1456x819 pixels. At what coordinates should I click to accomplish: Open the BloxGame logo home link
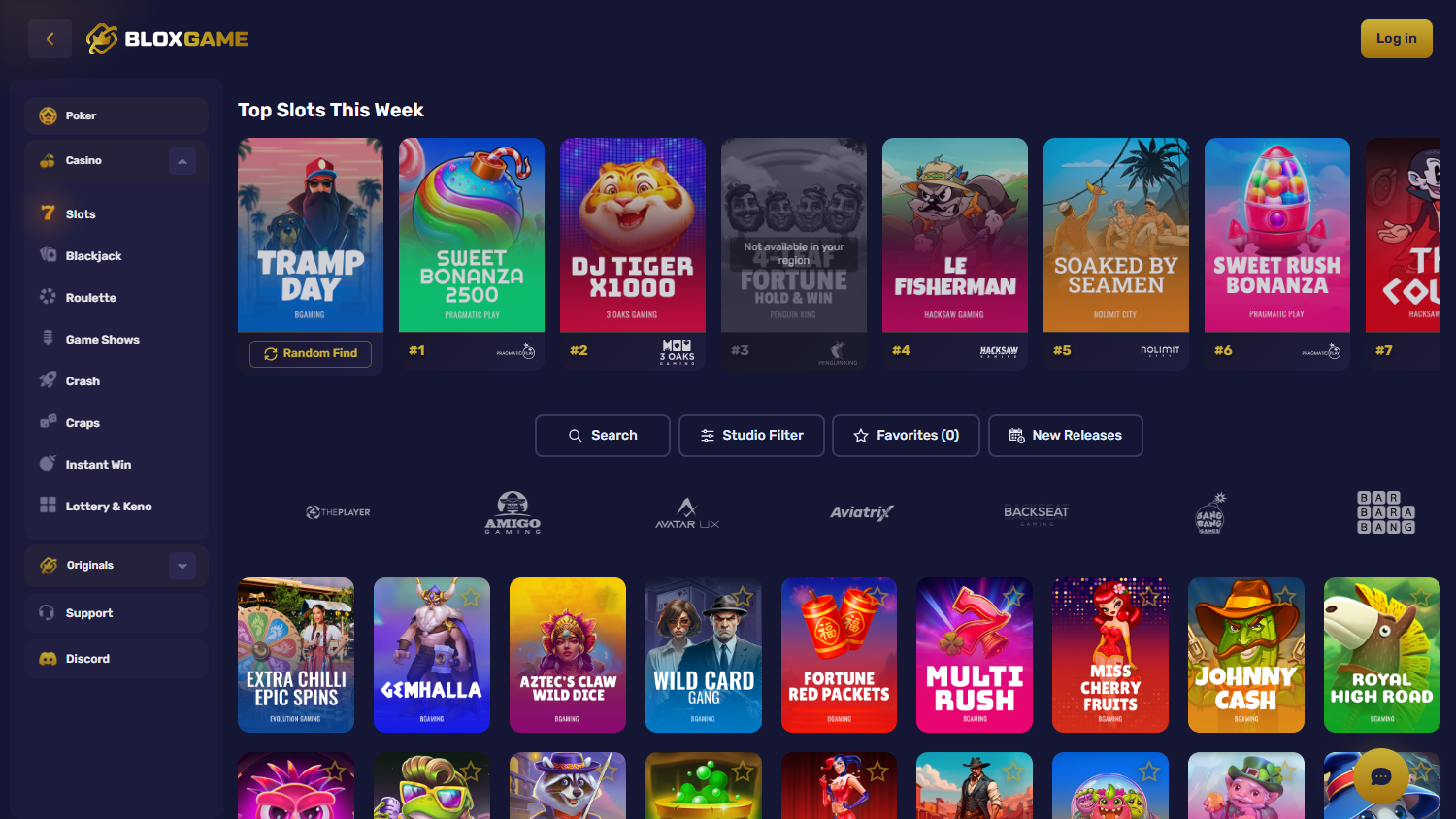(167, 39)
